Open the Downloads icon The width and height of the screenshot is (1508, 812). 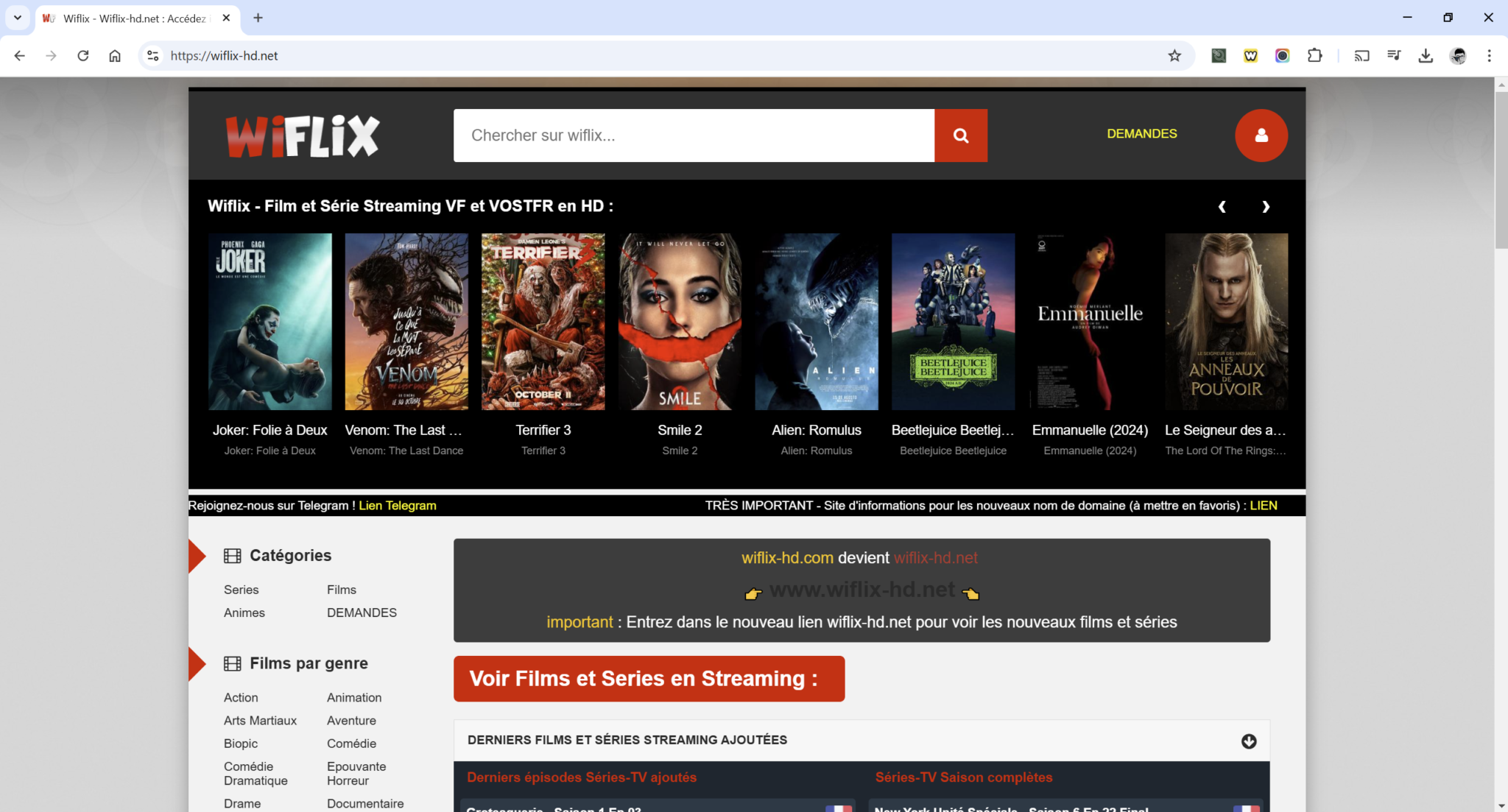1426,56
